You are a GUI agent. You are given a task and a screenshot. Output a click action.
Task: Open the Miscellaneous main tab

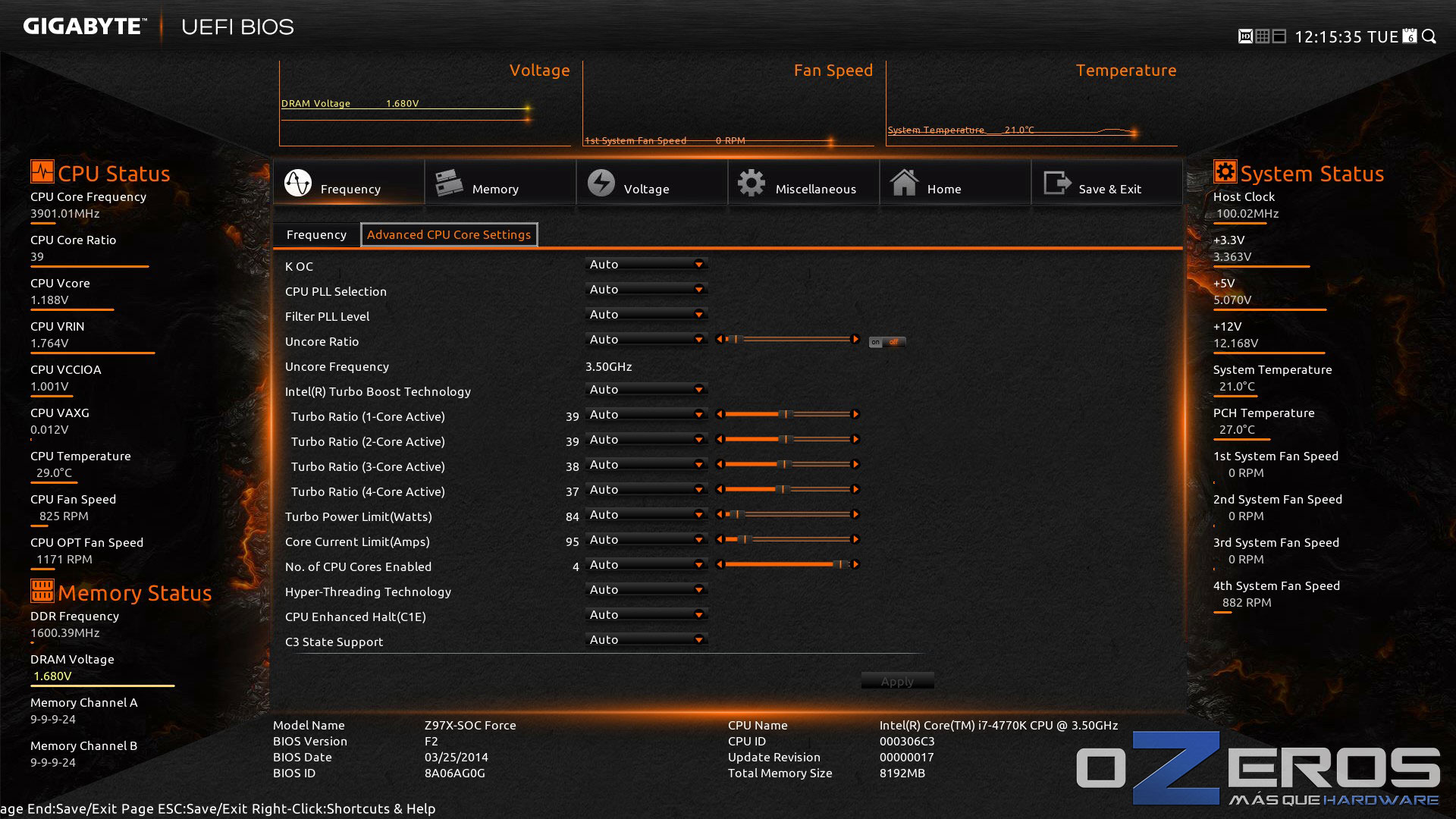point(804,183)
